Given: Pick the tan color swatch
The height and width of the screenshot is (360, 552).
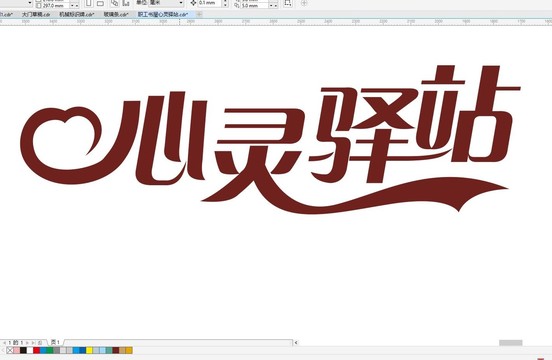Looking at the screenshot, I should 122,350.
